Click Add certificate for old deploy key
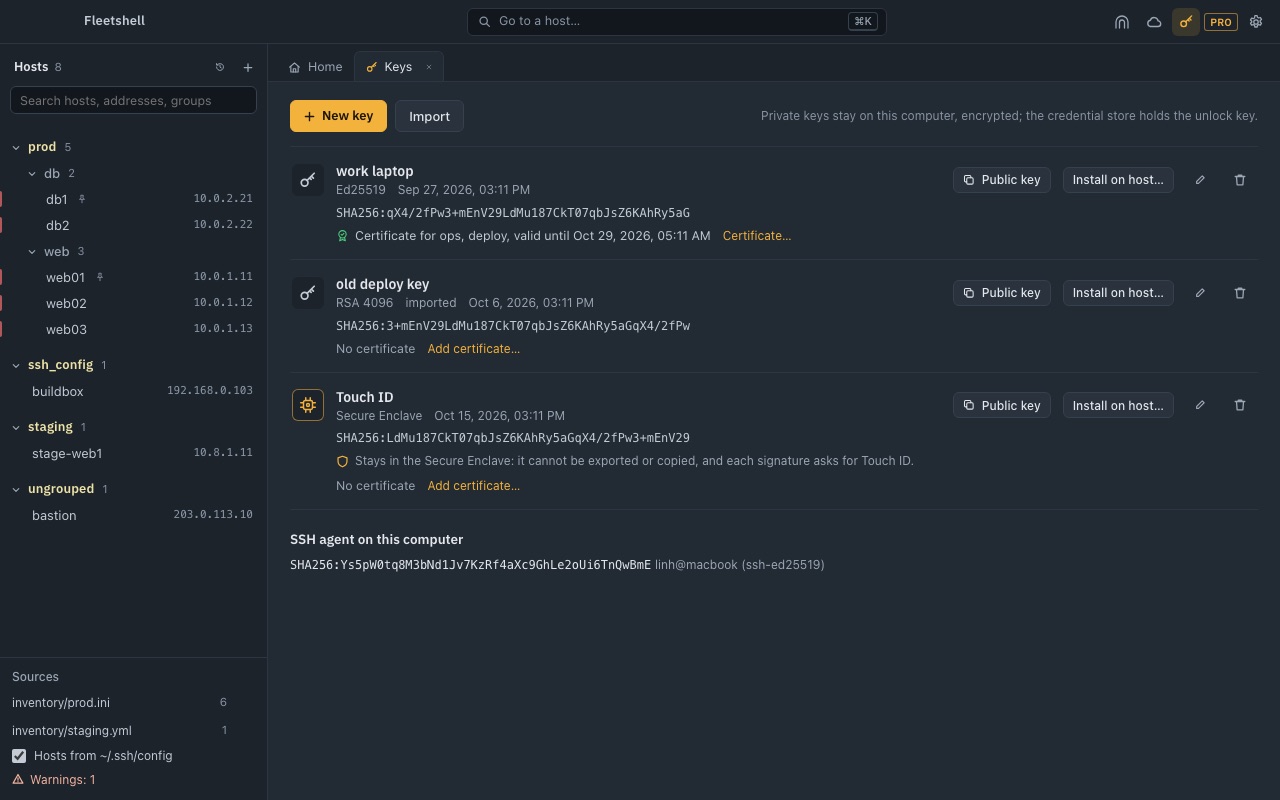The image size is (1280, 800). [x=474, y=349]
